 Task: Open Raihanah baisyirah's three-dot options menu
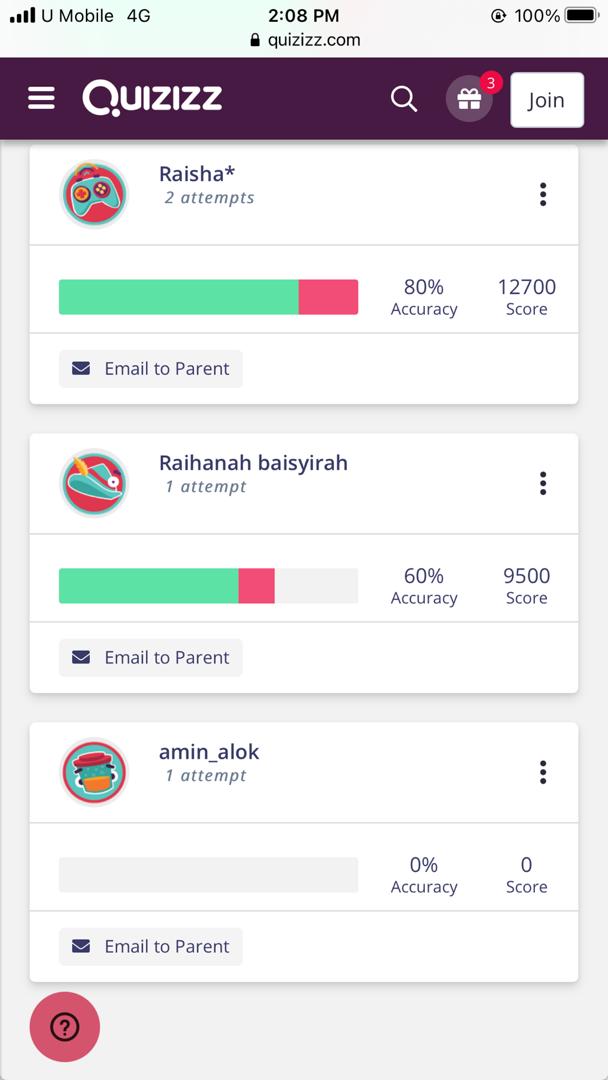(x=543, y=483)
